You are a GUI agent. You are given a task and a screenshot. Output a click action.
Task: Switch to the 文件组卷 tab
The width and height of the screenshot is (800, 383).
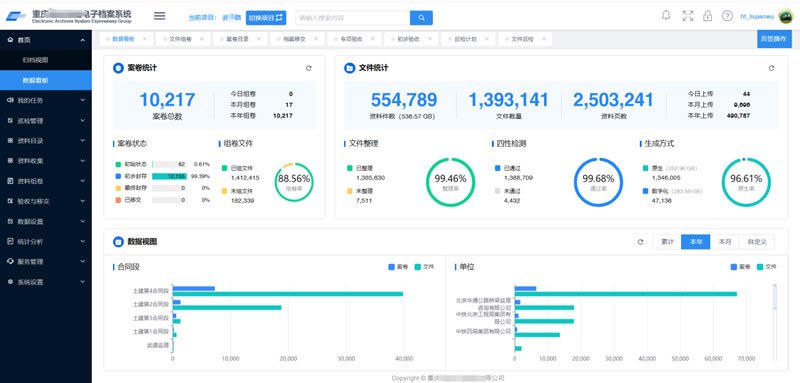(184, 38)
